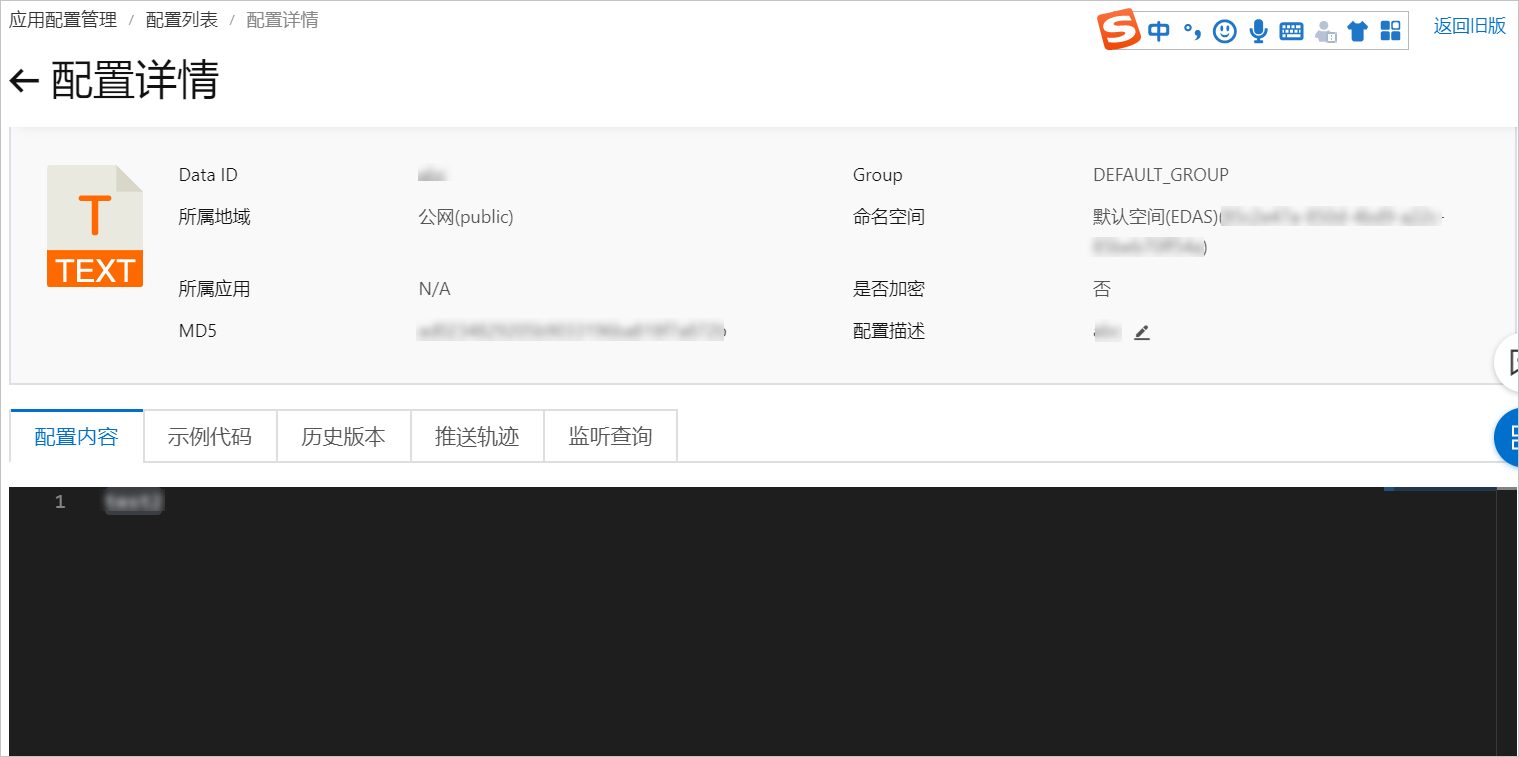
Task: Click the N/A value for 所属应用
Action: [x=435, y=289]
